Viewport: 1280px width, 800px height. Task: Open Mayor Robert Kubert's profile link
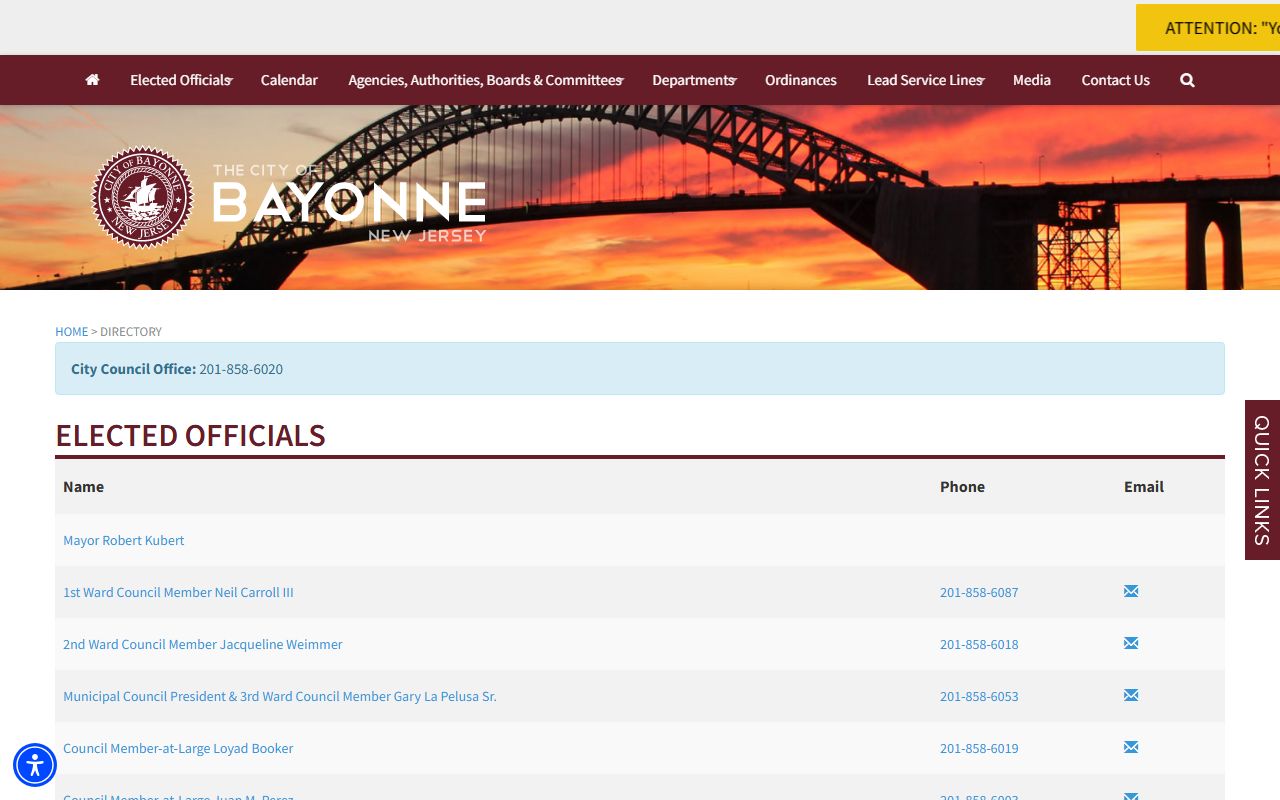(124, 540)
